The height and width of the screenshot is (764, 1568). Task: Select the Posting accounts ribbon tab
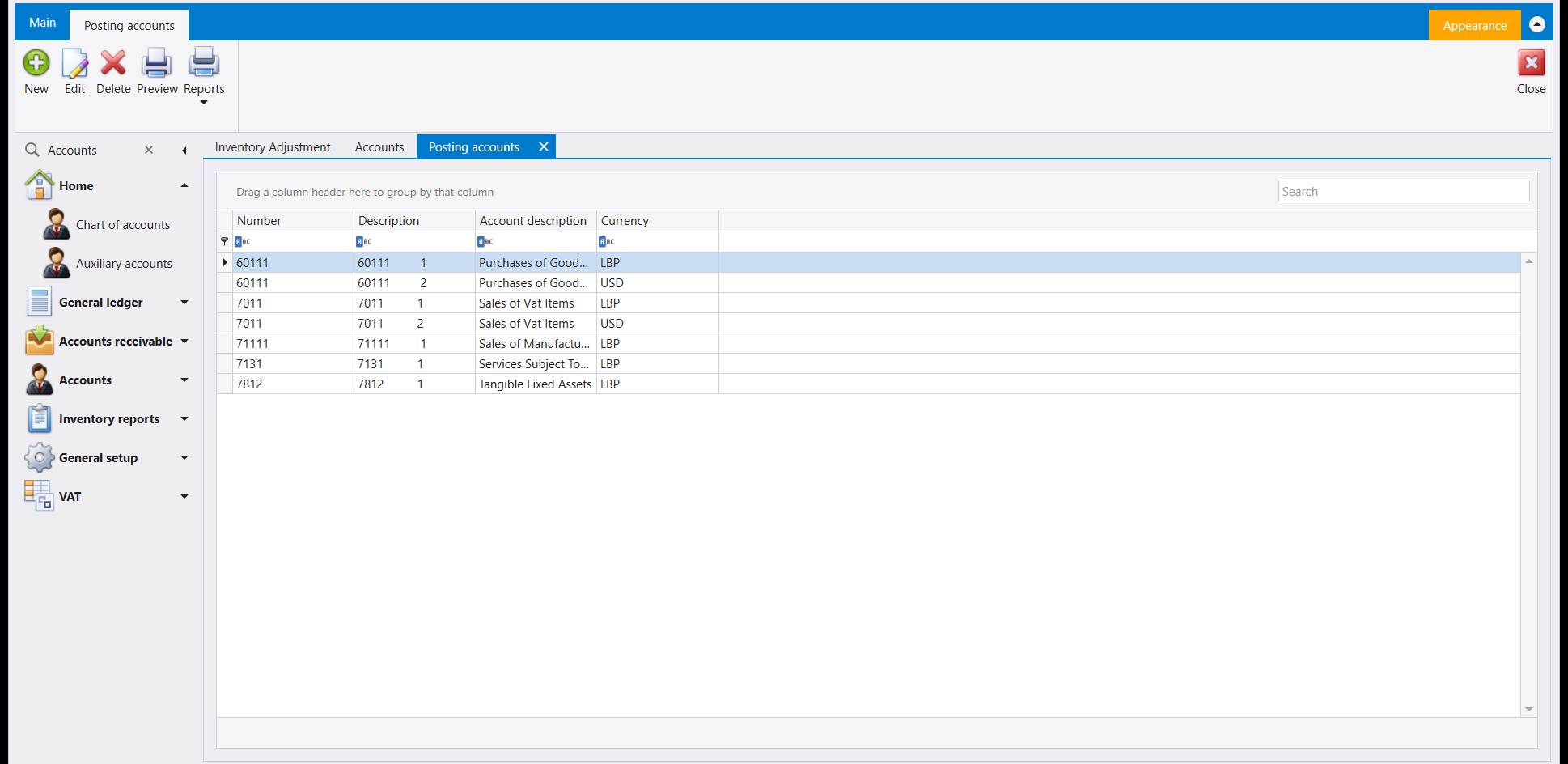(129, 26)
